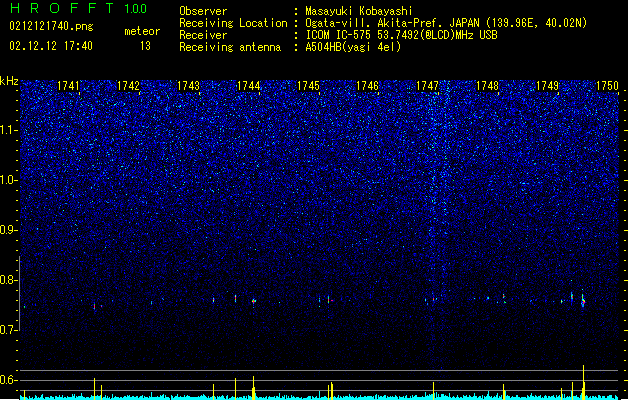Click the Receiver label
The height and width of the screenshot is (400, 629).
click(203, 35)
